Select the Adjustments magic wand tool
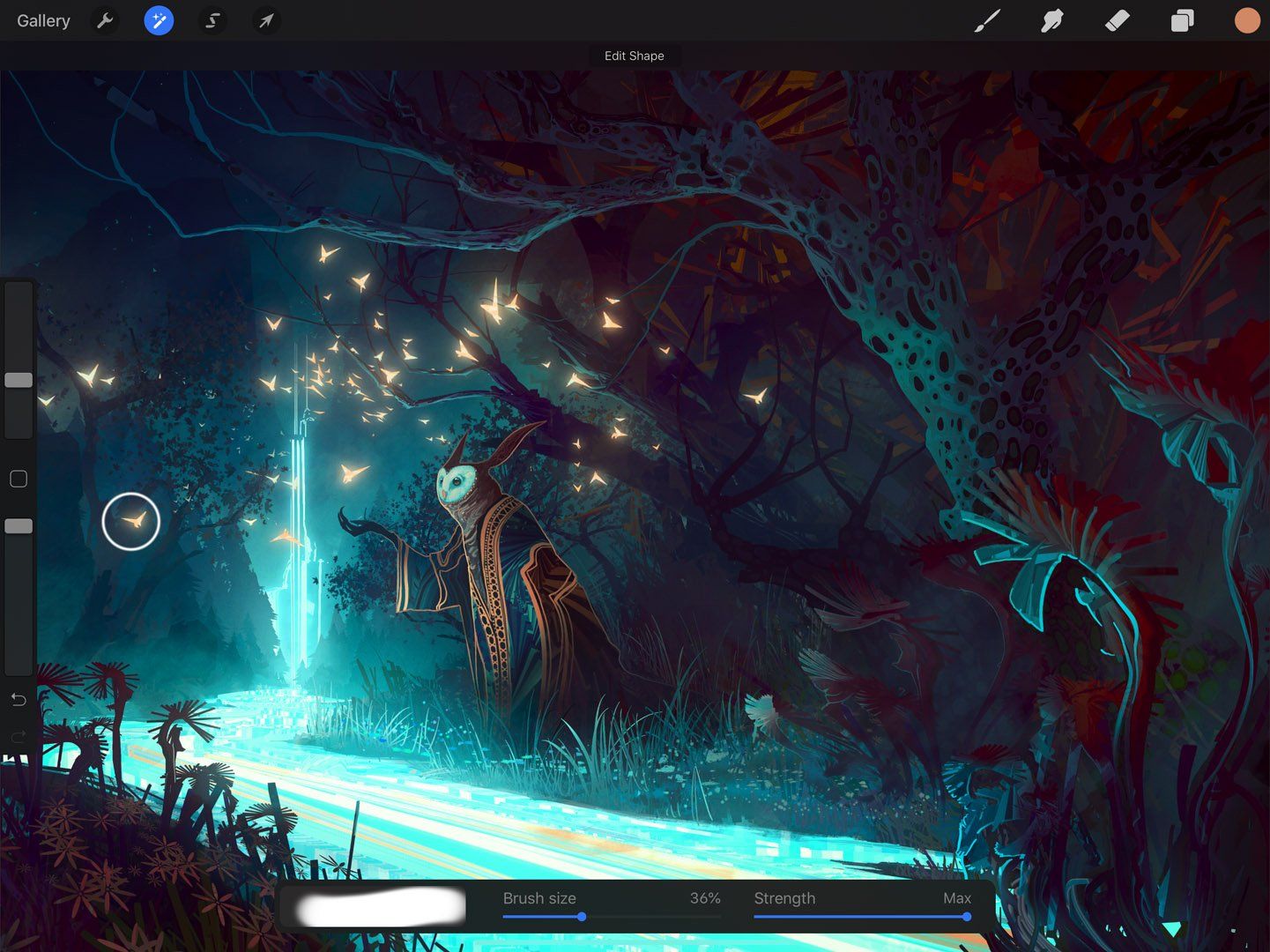Viewport: 1270px width, 952px height. click(x=159, y=20)
